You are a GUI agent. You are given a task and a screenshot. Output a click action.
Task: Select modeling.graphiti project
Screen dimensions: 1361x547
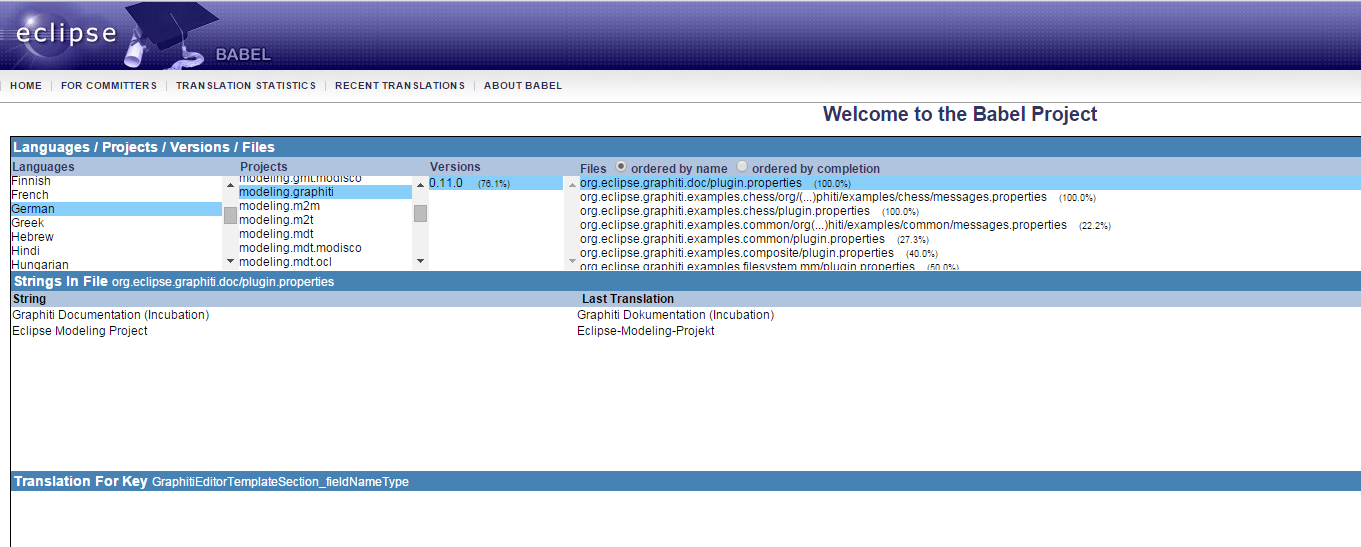(x=325, y=192)
